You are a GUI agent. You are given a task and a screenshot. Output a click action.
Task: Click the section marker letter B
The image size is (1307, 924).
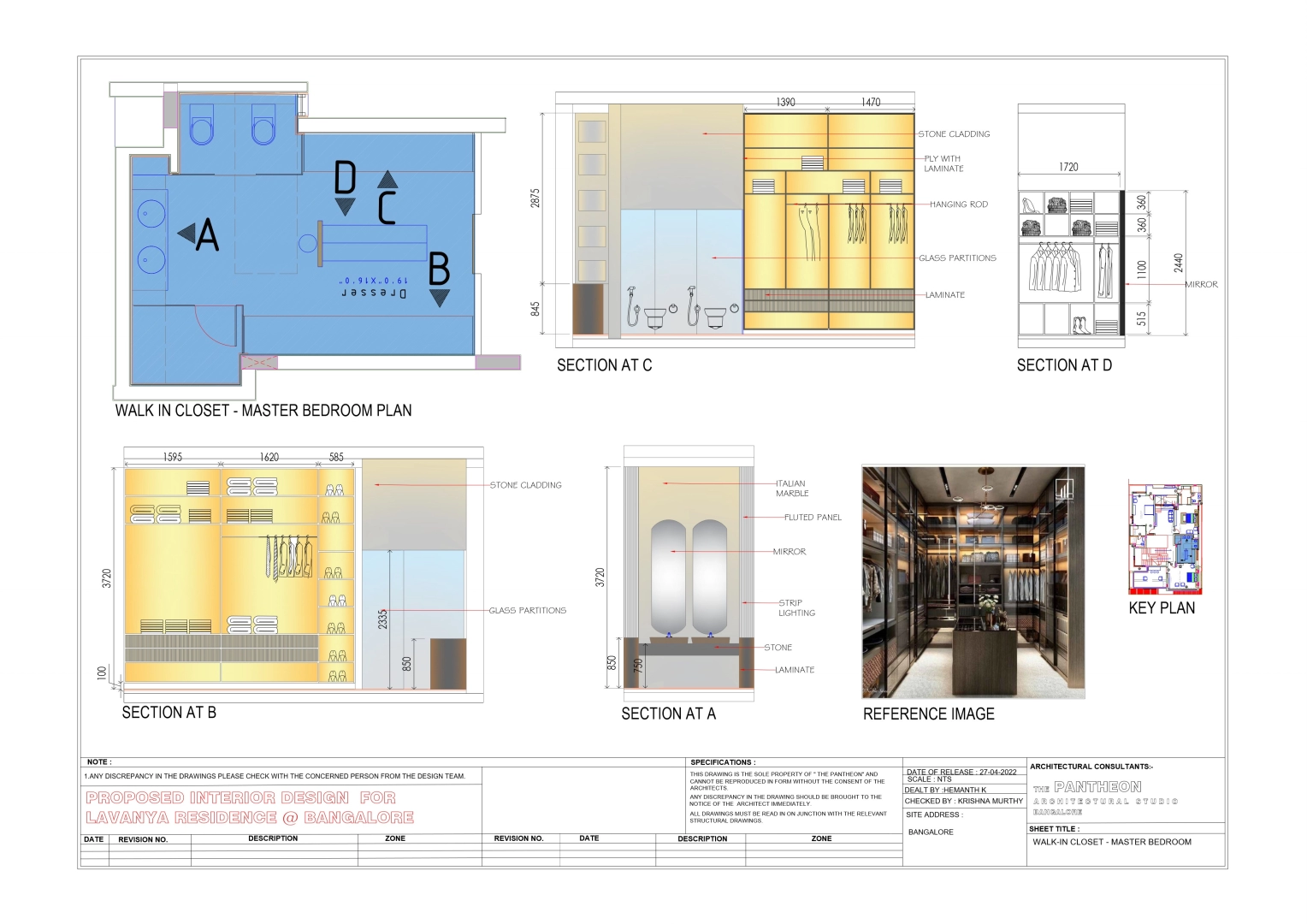tap(439, 269)
